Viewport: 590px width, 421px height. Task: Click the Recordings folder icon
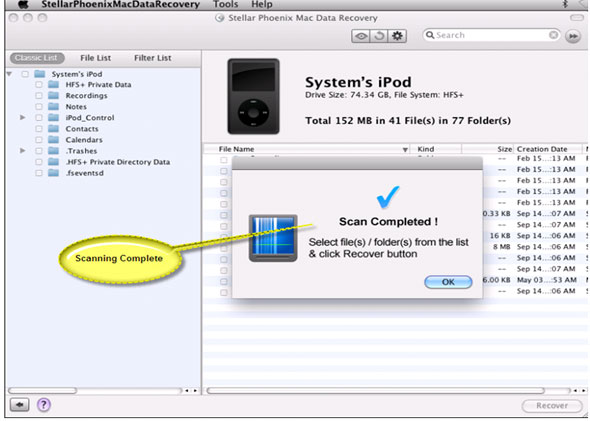[54, 96]
